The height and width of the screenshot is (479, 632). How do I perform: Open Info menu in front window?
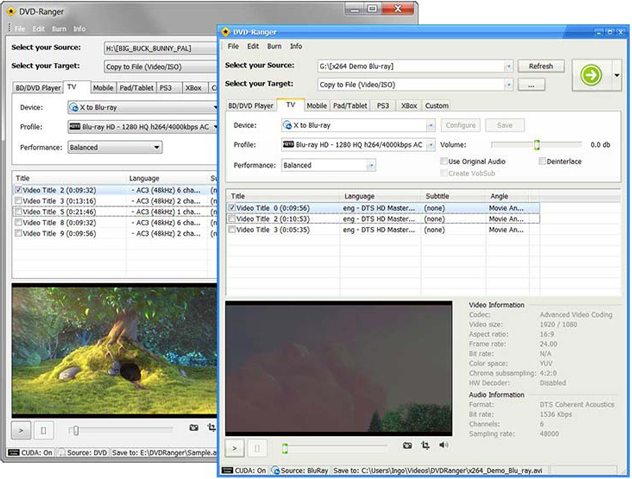(x=296, y=46)
